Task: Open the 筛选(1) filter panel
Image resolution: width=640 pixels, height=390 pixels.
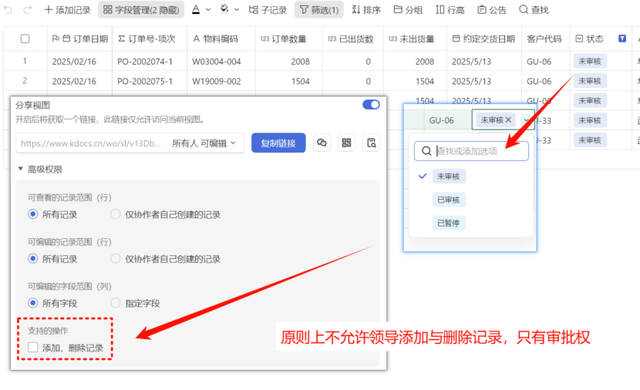Action: [319, 9]
